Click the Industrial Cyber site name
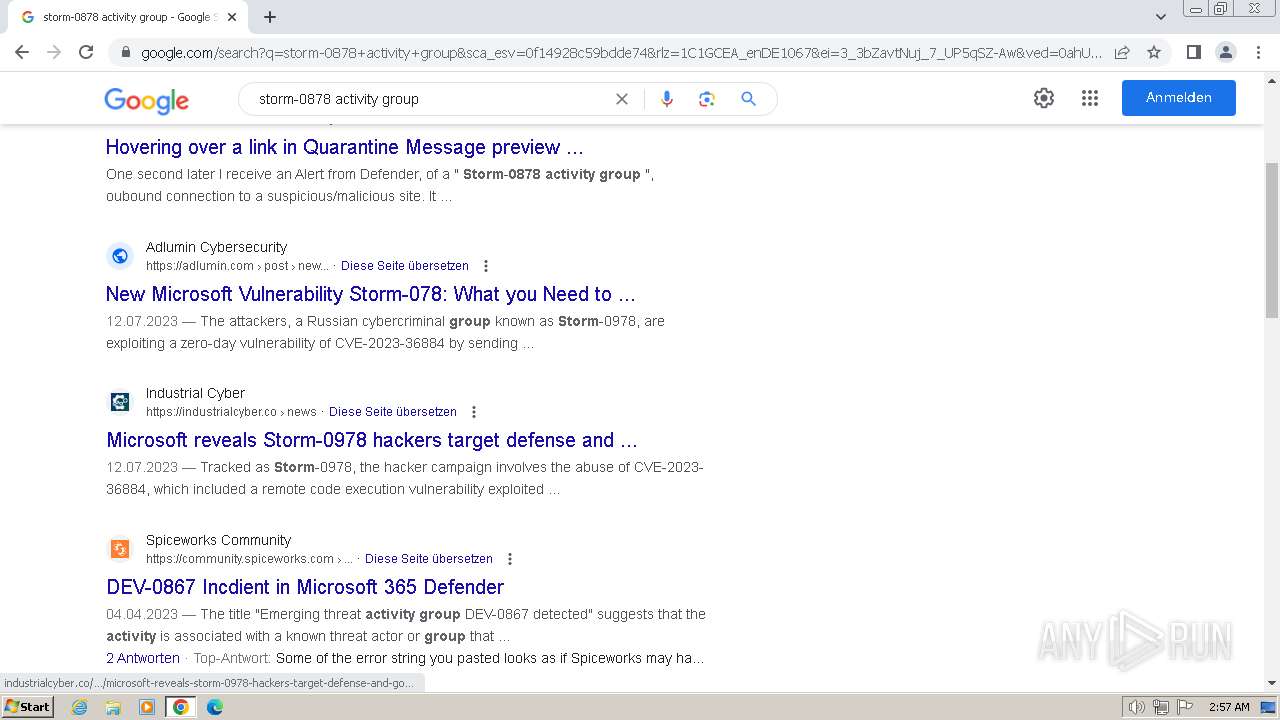 [195, 393]
